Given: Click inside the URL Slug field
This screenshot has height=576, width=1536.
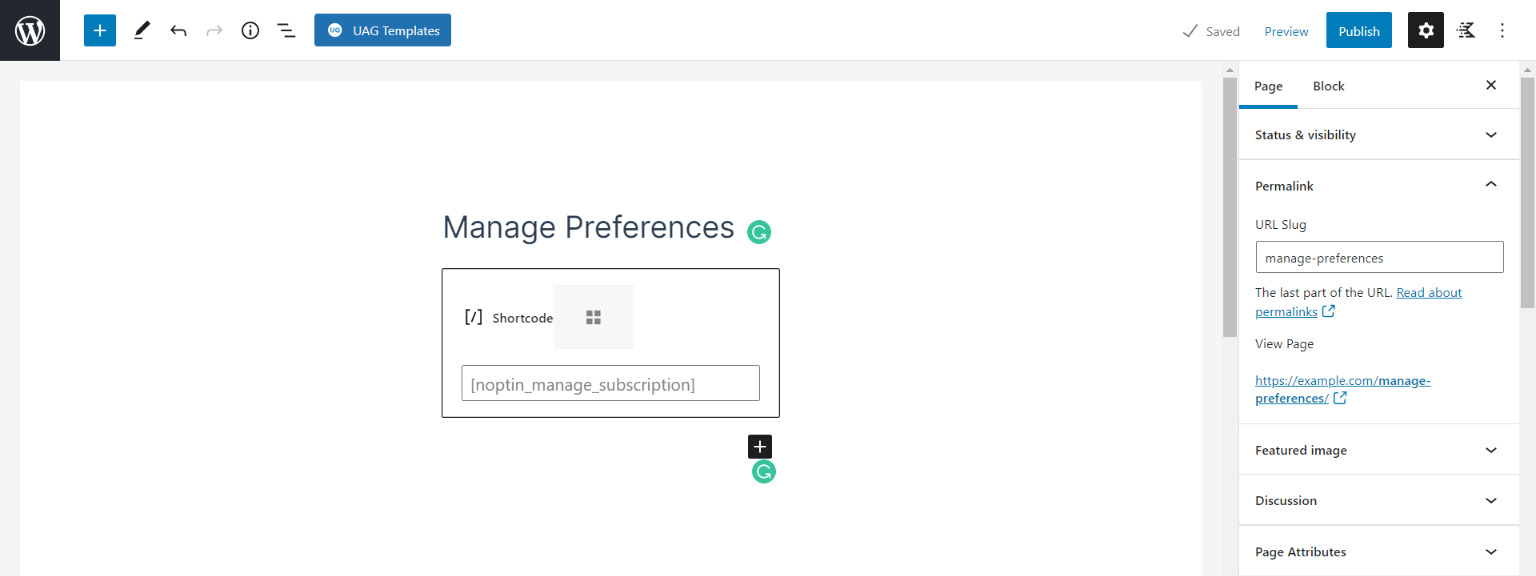Looking at the screenshot, I should [1378, 257].
